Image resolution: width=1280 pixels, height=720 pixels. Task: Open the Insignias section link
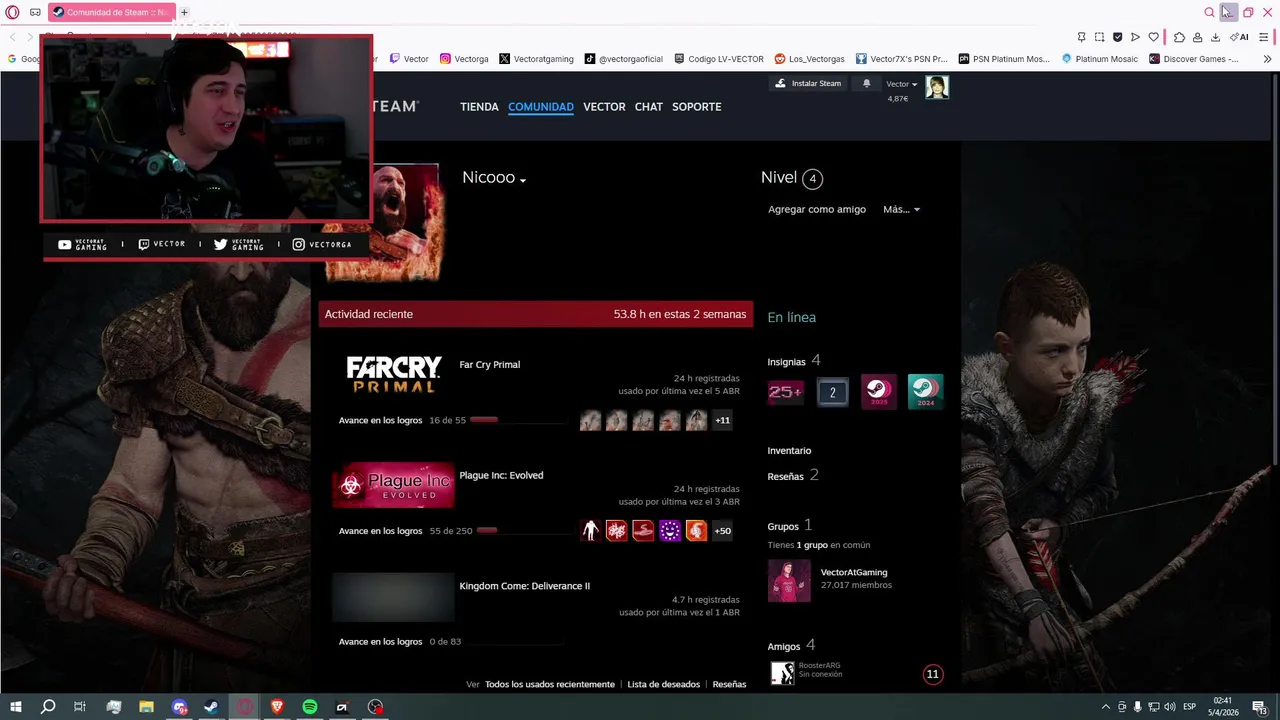tap(786, 362)
